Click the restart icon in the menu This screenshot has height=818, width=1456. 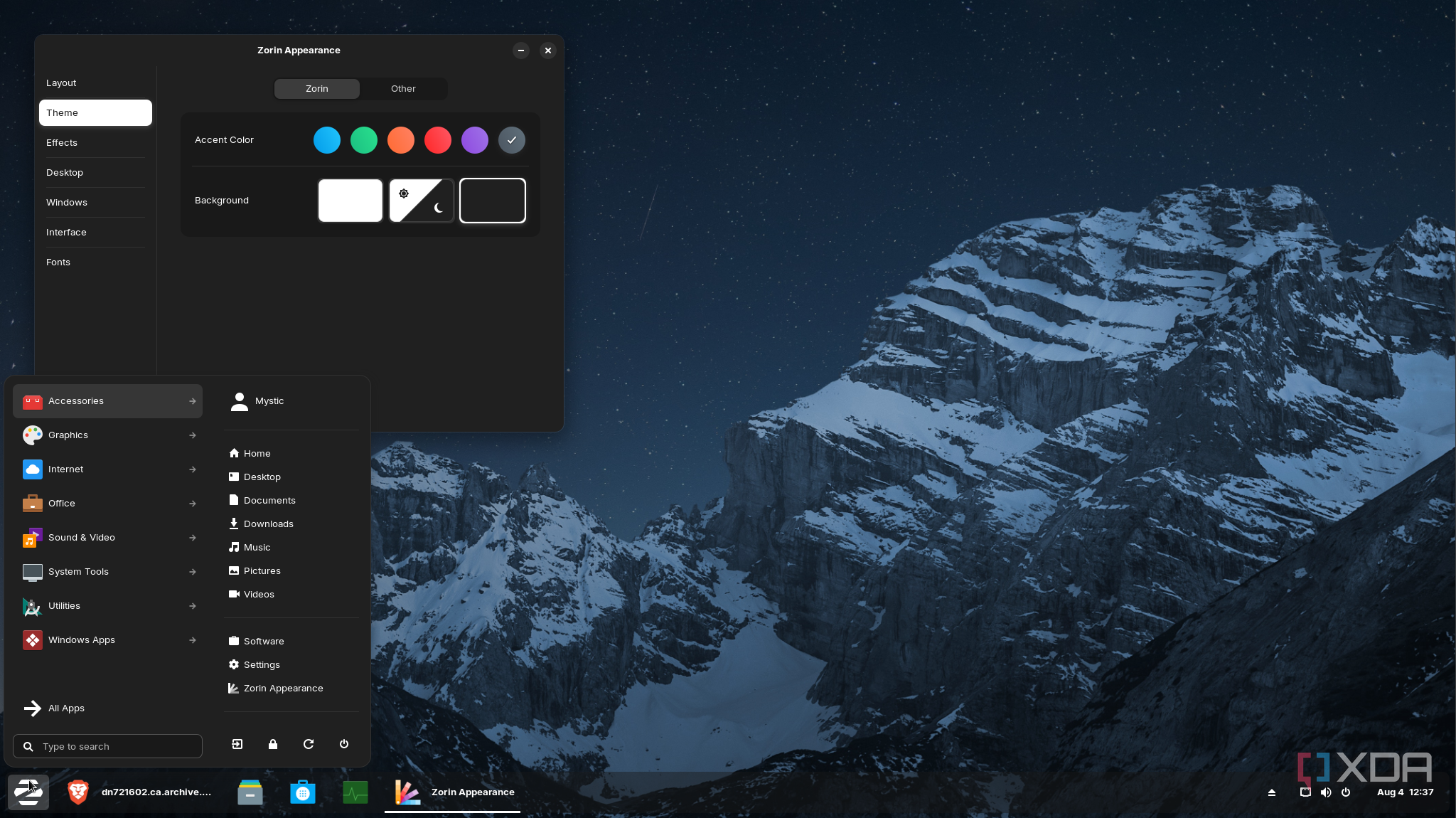click(309, 744)
